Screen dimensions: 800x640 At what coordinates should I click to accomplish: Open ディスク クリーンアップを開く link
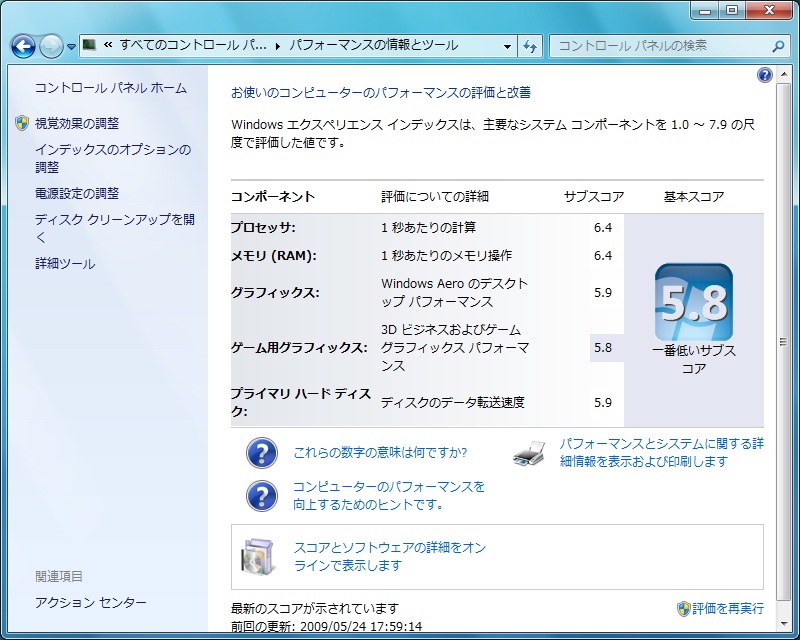(x=115, y=228)
